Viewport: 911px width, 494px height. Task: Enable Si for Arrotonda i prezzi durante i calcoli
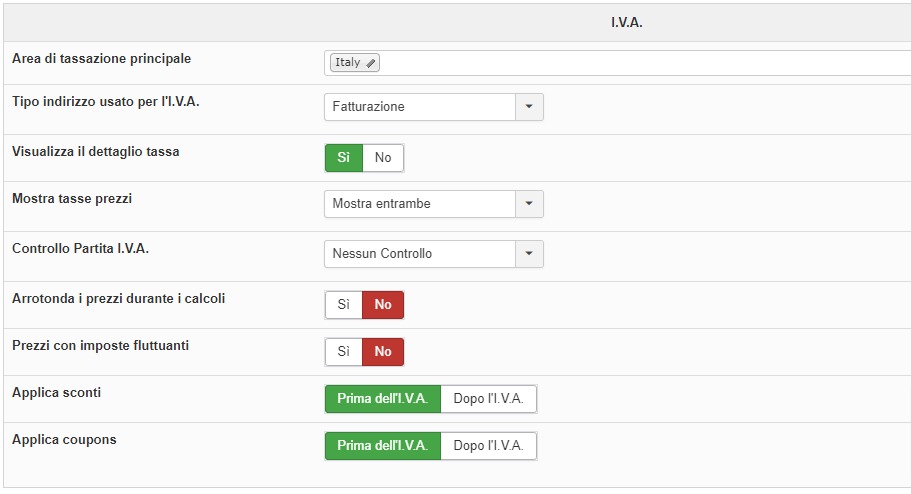point(343,305)
